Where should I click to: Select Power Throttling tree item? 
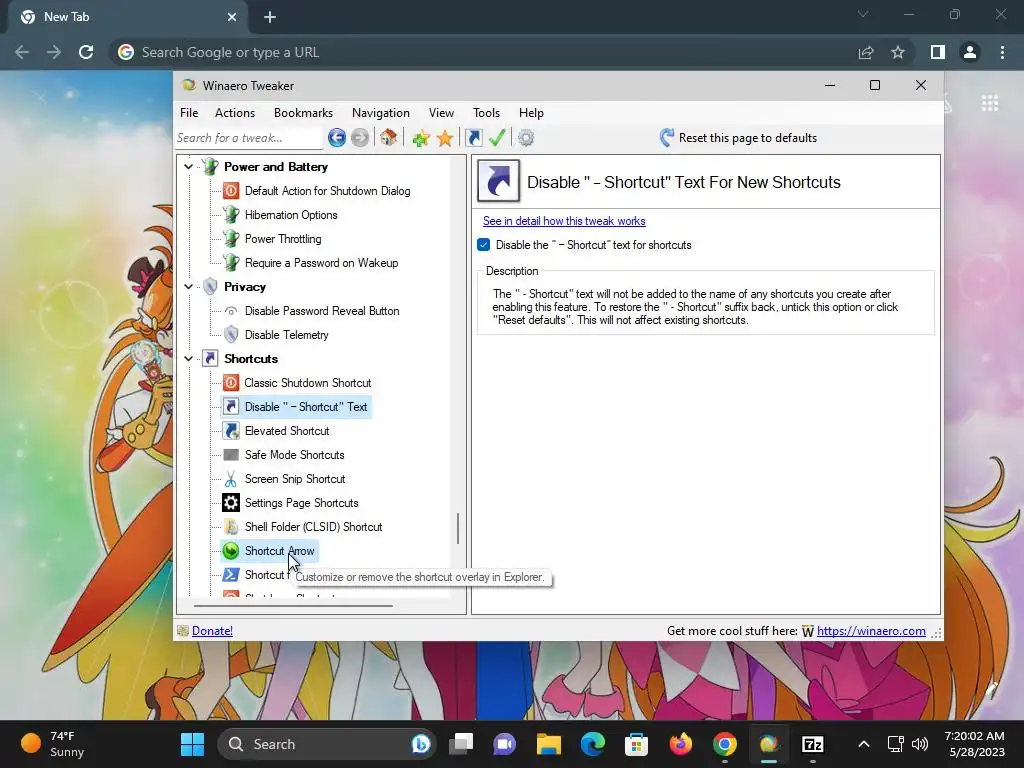[283, 239]
